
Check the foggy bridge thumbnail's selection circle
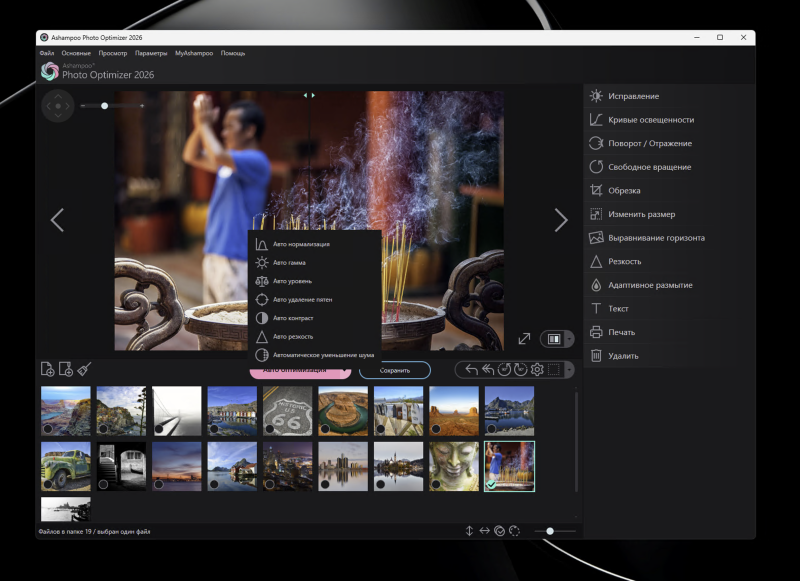[x=159, y=429]
